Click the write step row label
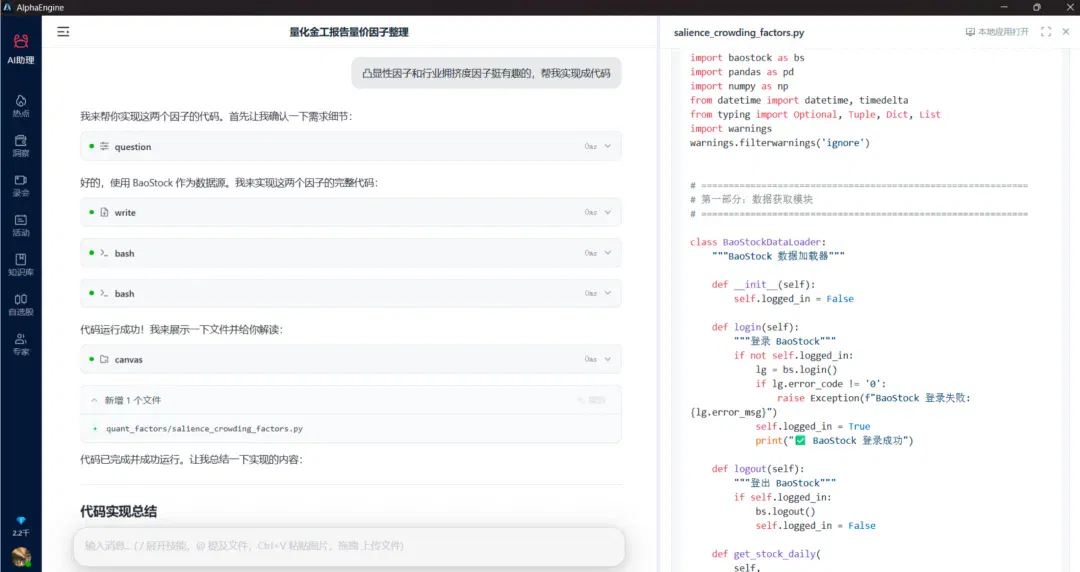 coord(125,212)
